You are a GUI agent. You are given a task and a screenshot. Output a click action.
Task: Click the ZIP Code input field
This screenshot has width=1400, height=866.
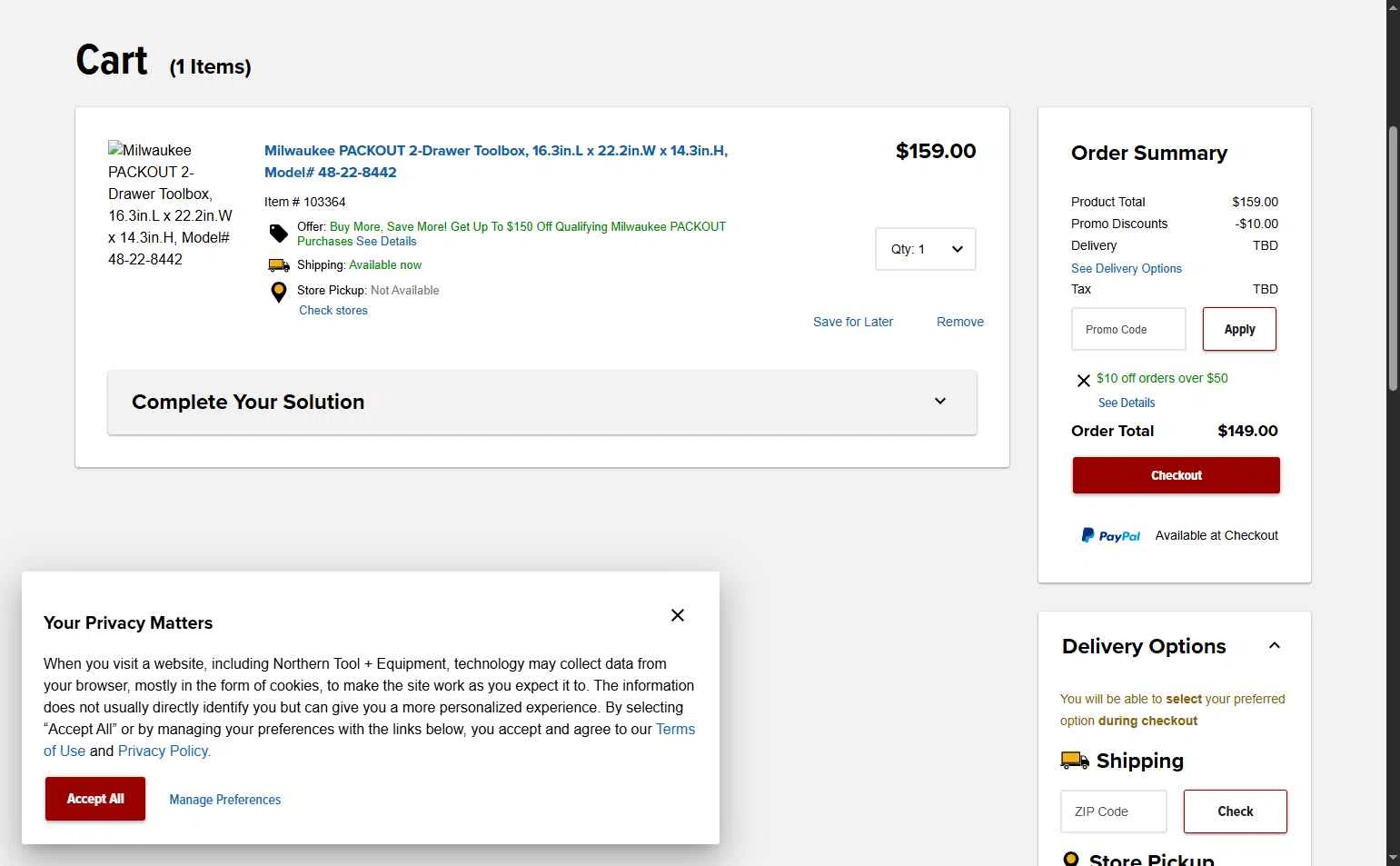pyautogui.click(x=1113, y=811)
